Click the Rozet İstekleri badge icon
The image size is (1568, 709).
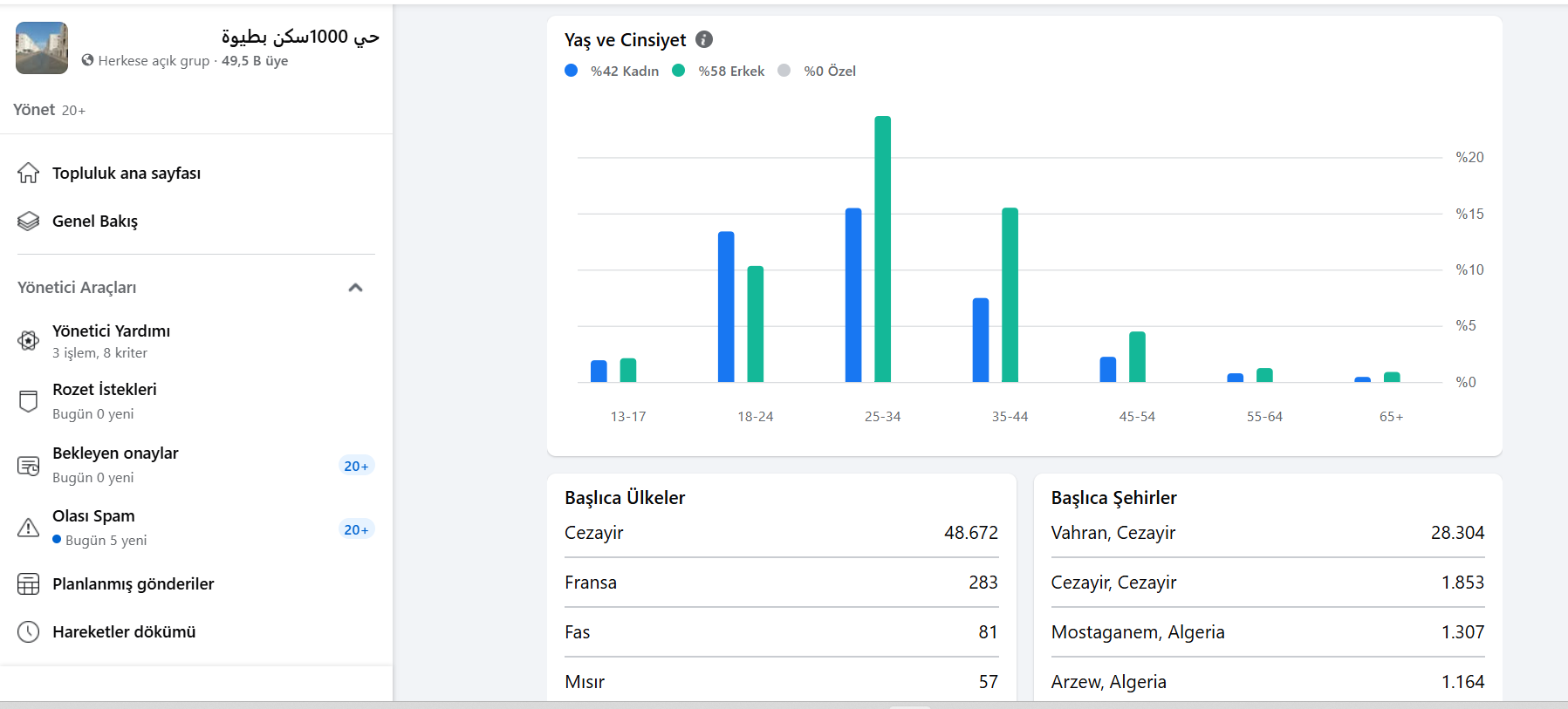point(28,401)
